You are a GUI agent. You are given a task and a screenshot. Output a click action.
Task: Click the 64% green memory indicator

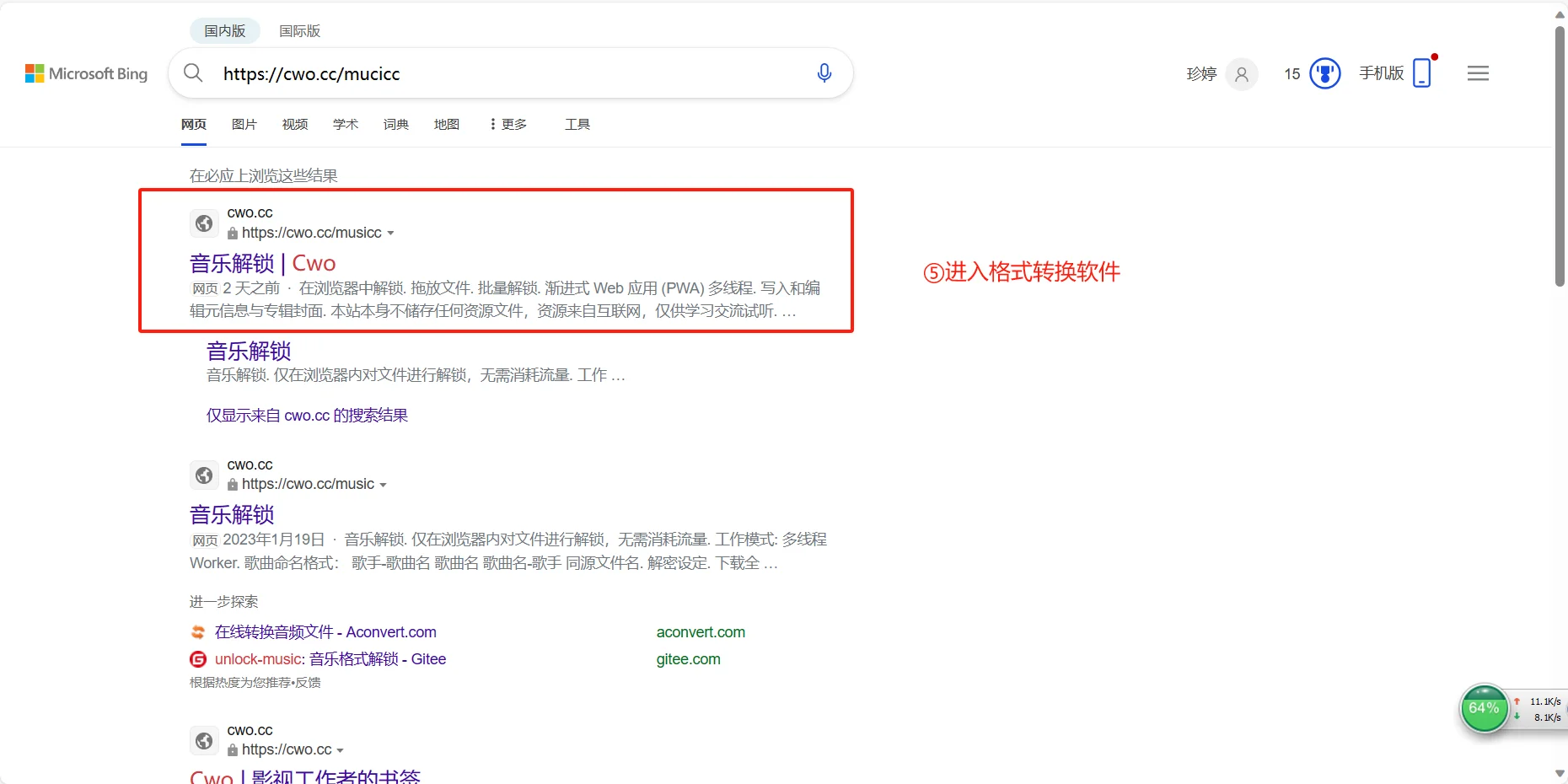[x=1485, y=709]
